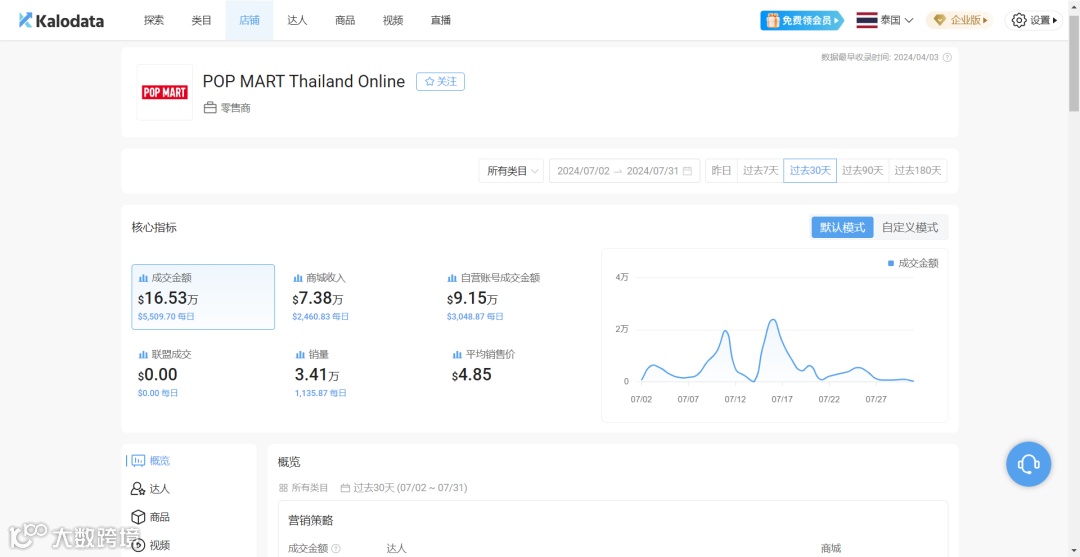Open the 商品 sidebar section
This screenshot has height=557, width=1080.
point(150,517)
